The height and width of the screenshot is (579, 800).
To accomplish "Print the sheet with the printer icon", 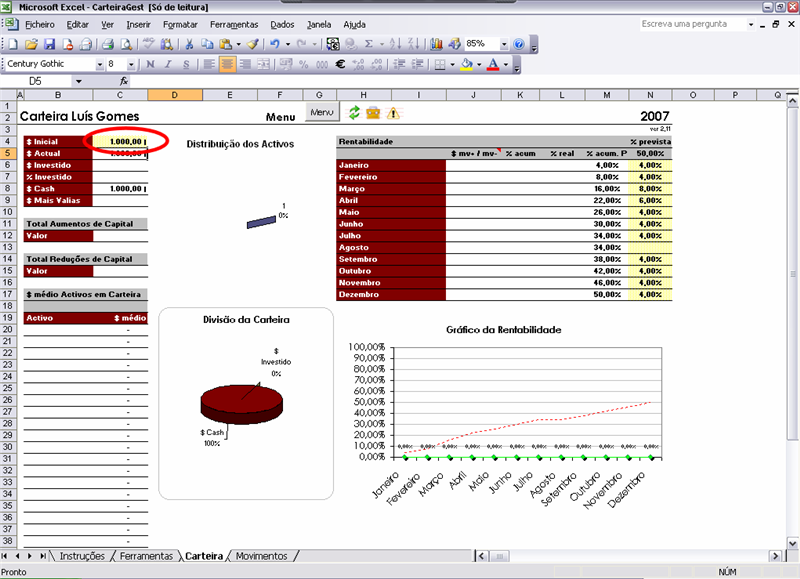I will (107, 44).
